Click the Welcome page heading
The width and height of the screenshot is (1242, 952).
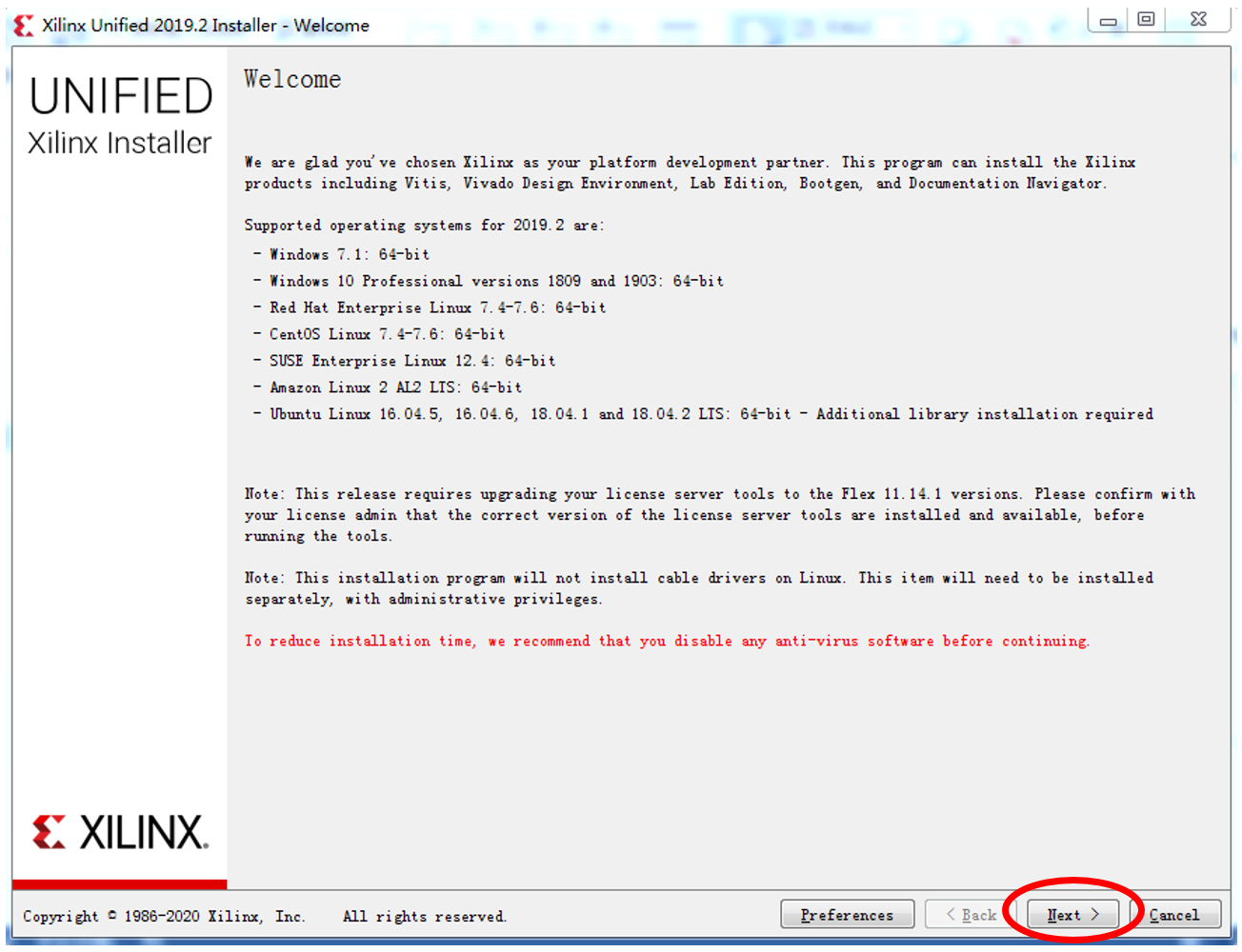(x=292, y=79)
